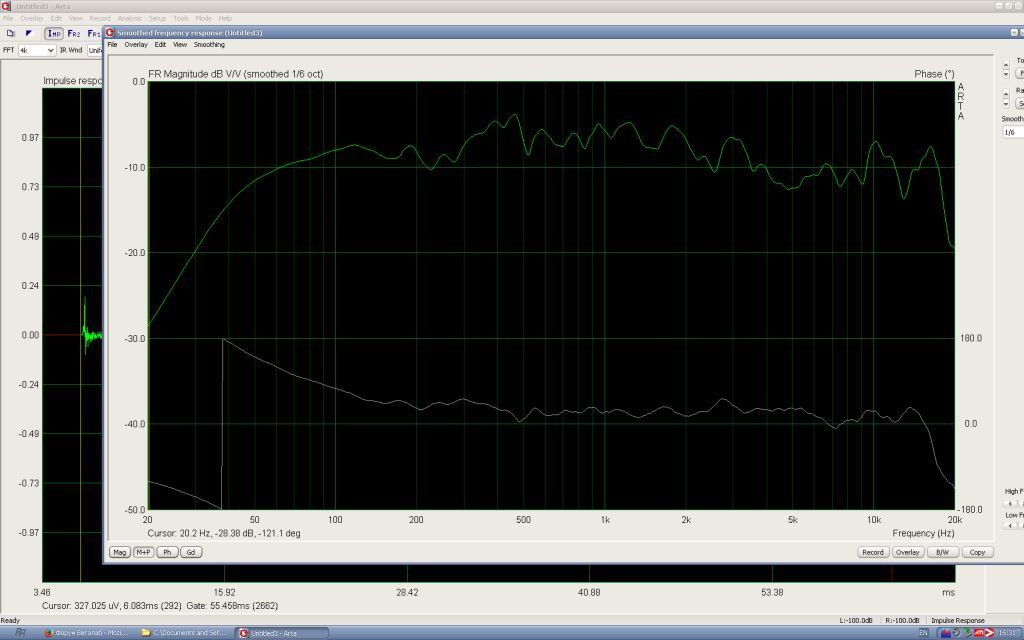Open the Help menu in main Arta window
Image resolution: width=1024 pixels, height=640 pixels.
click(x=225, y=18)
